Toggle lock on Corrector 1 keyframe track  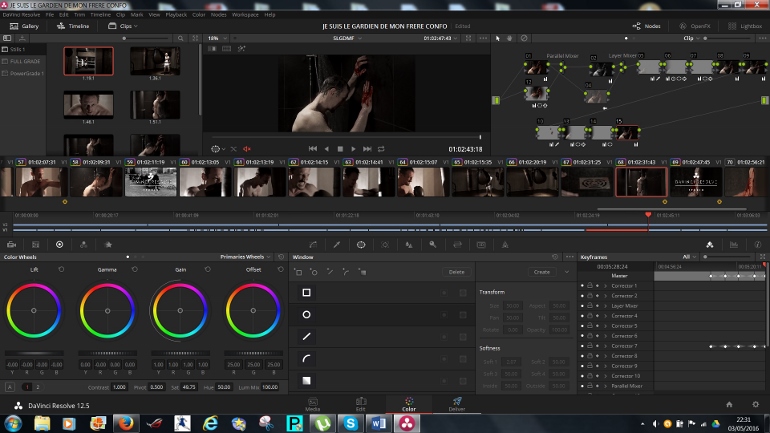pos(590,286)
